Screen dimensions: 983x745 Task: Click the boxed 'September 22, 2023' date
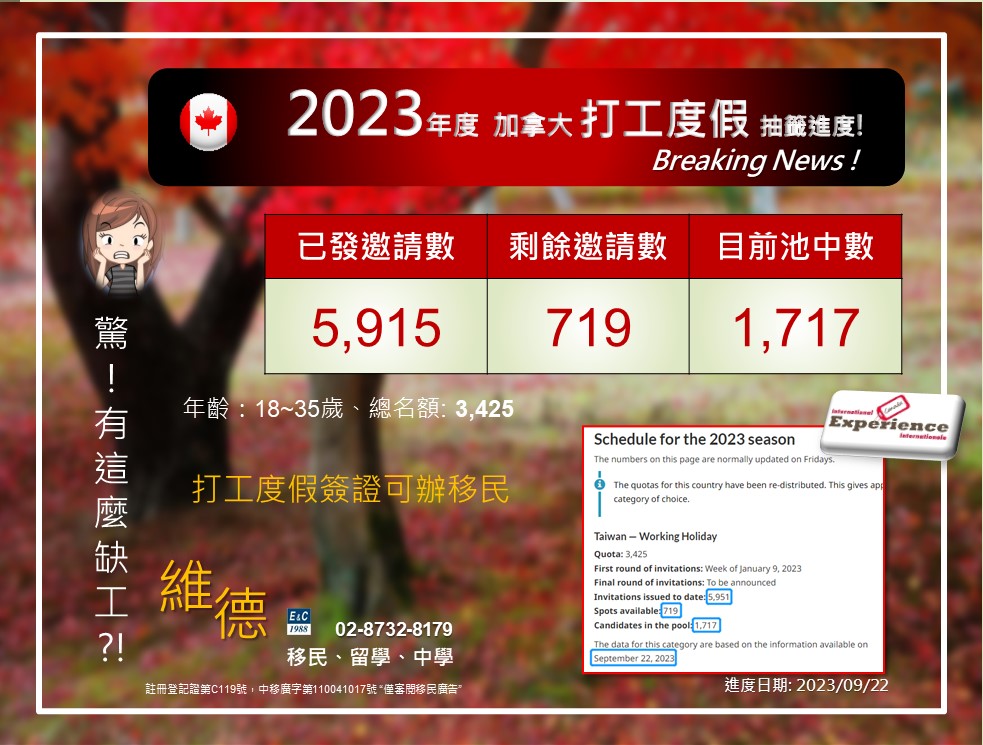[634, 658]
